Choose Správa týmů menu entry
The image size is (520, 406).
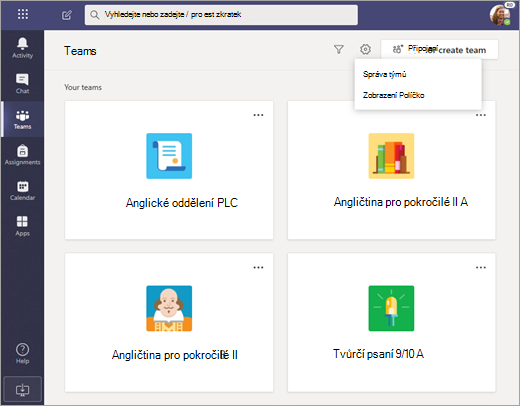(418, 74)
